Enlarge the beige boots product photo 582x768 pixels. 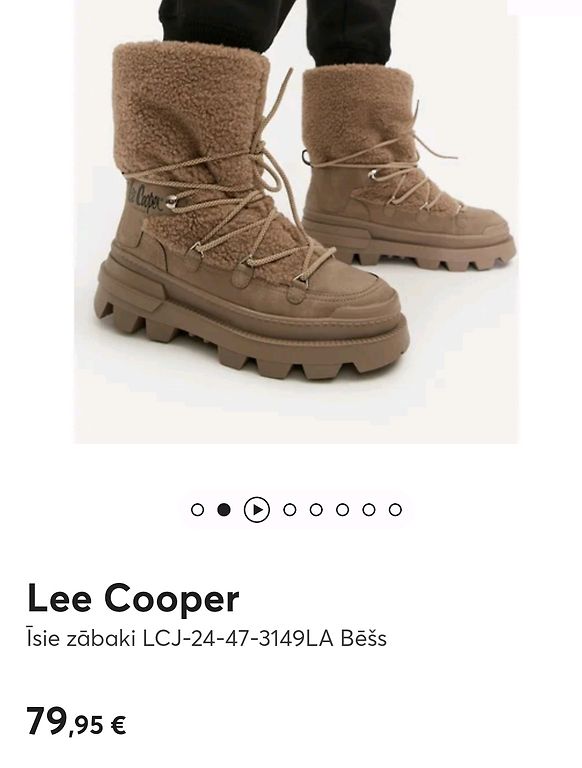point(296,221)
